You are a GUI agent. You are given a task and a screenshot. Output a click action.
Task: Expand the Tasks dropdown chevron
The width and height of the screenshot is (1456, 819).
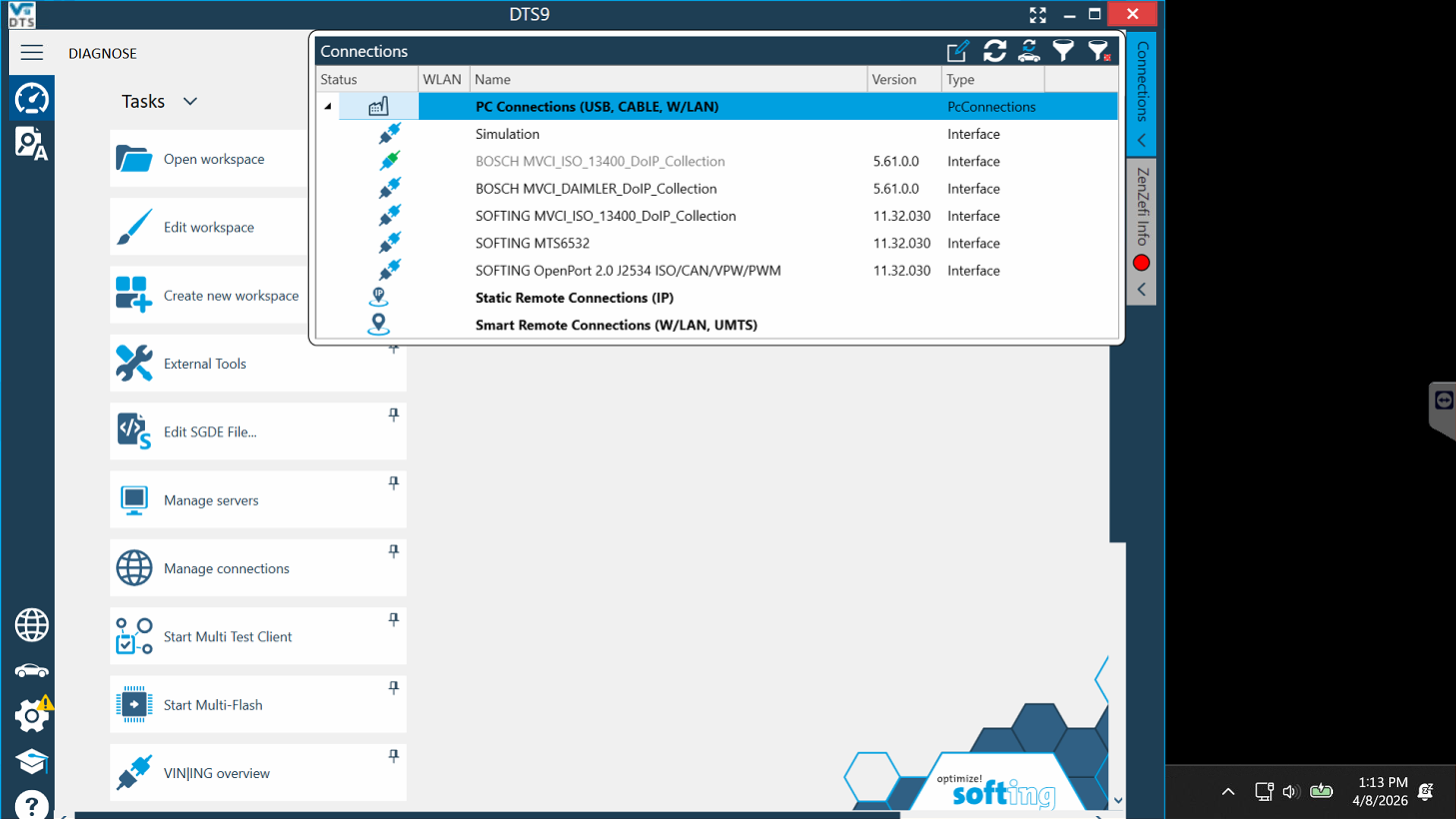[190, 102]
